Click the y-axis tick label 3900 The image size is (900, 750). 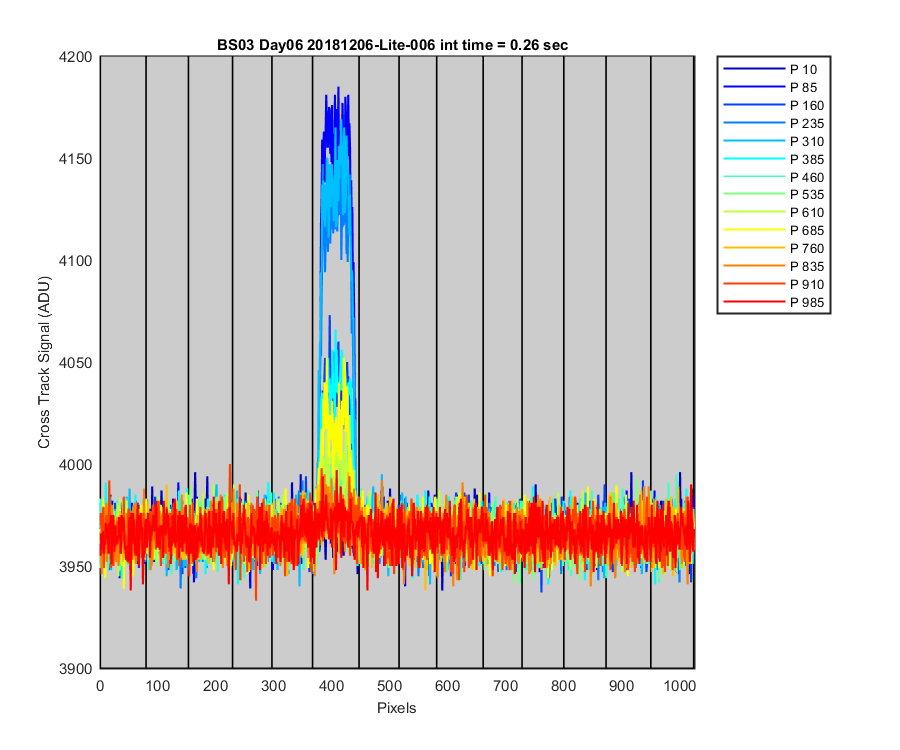click(75, 669)
